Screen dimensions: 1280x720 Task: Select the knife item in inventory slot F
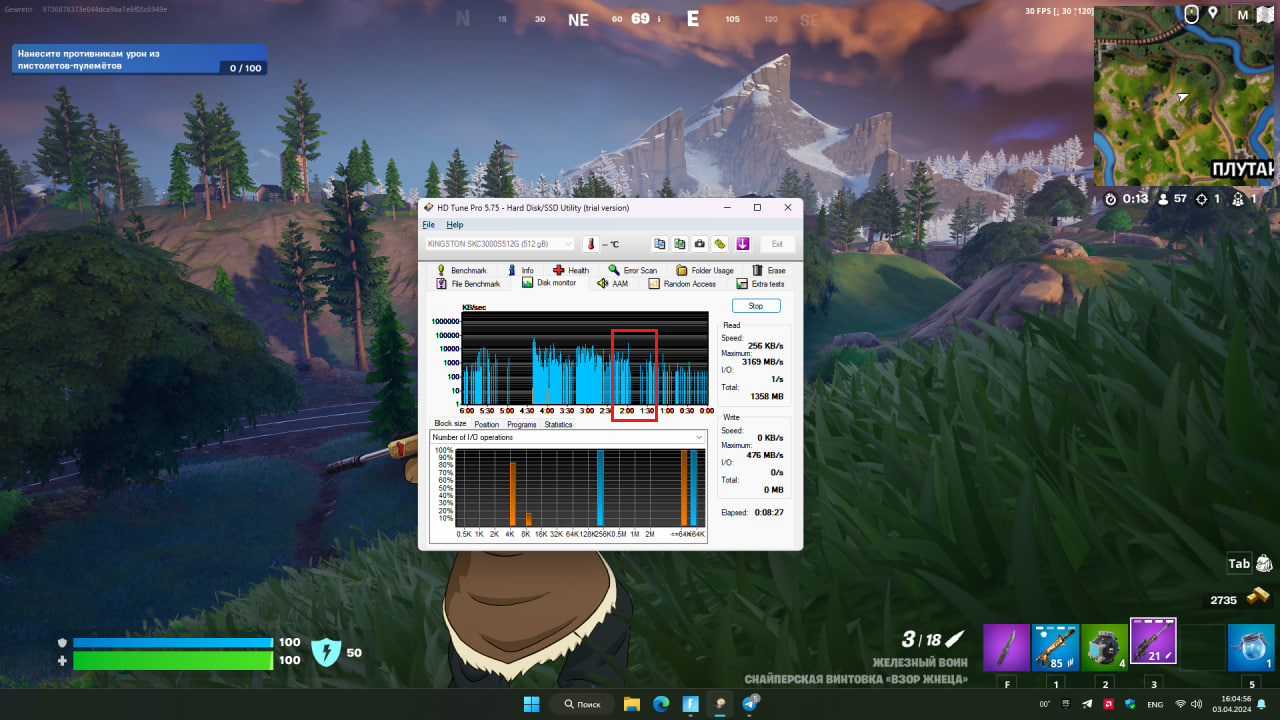(1006, 647)
